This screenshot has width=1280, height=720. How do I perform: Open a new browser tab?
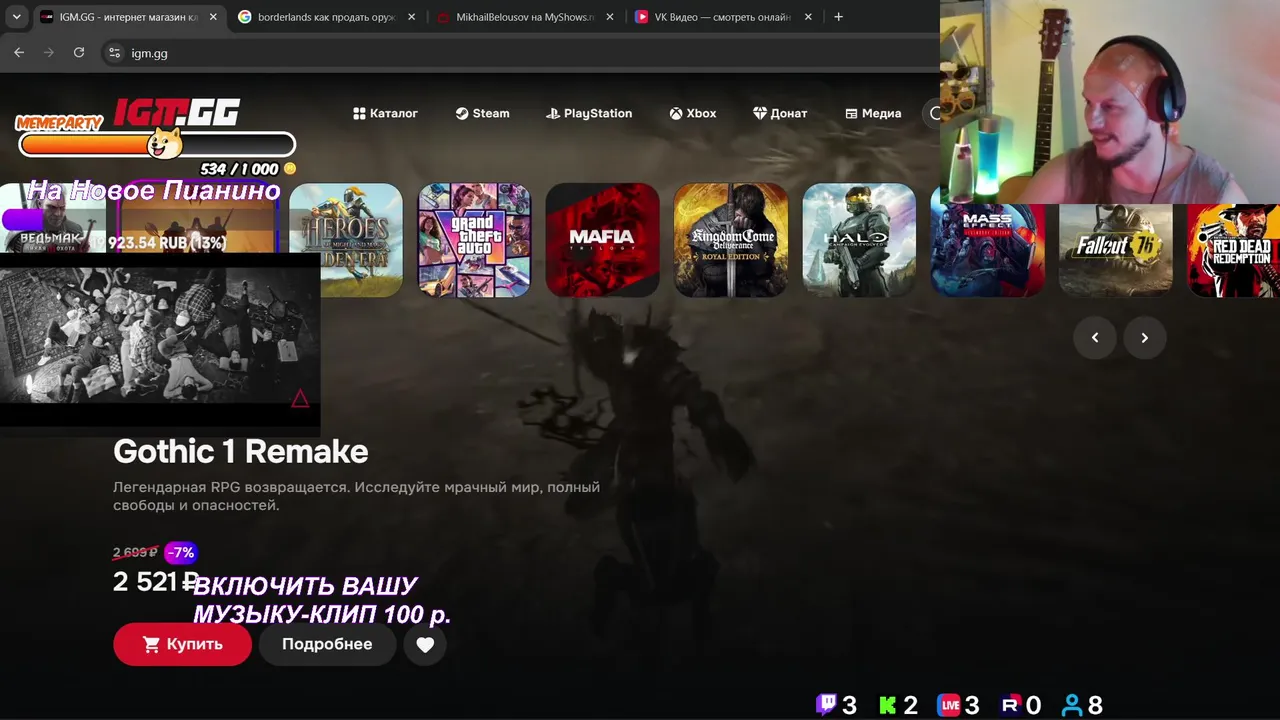[x=838, y=17]
